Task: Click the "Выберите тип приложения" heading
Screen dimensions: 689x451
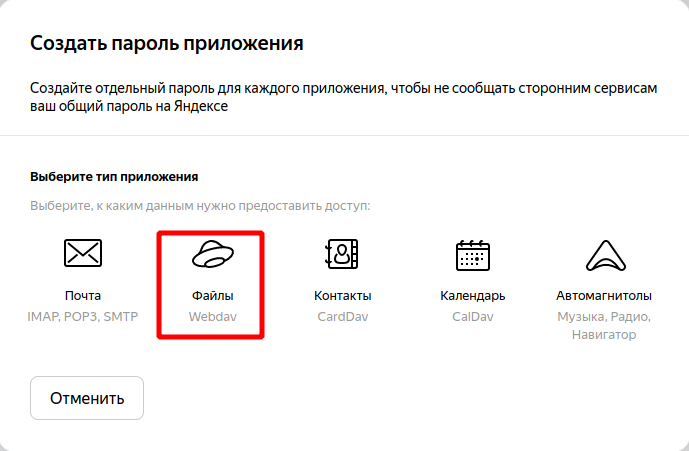Action: click(114, 177)
